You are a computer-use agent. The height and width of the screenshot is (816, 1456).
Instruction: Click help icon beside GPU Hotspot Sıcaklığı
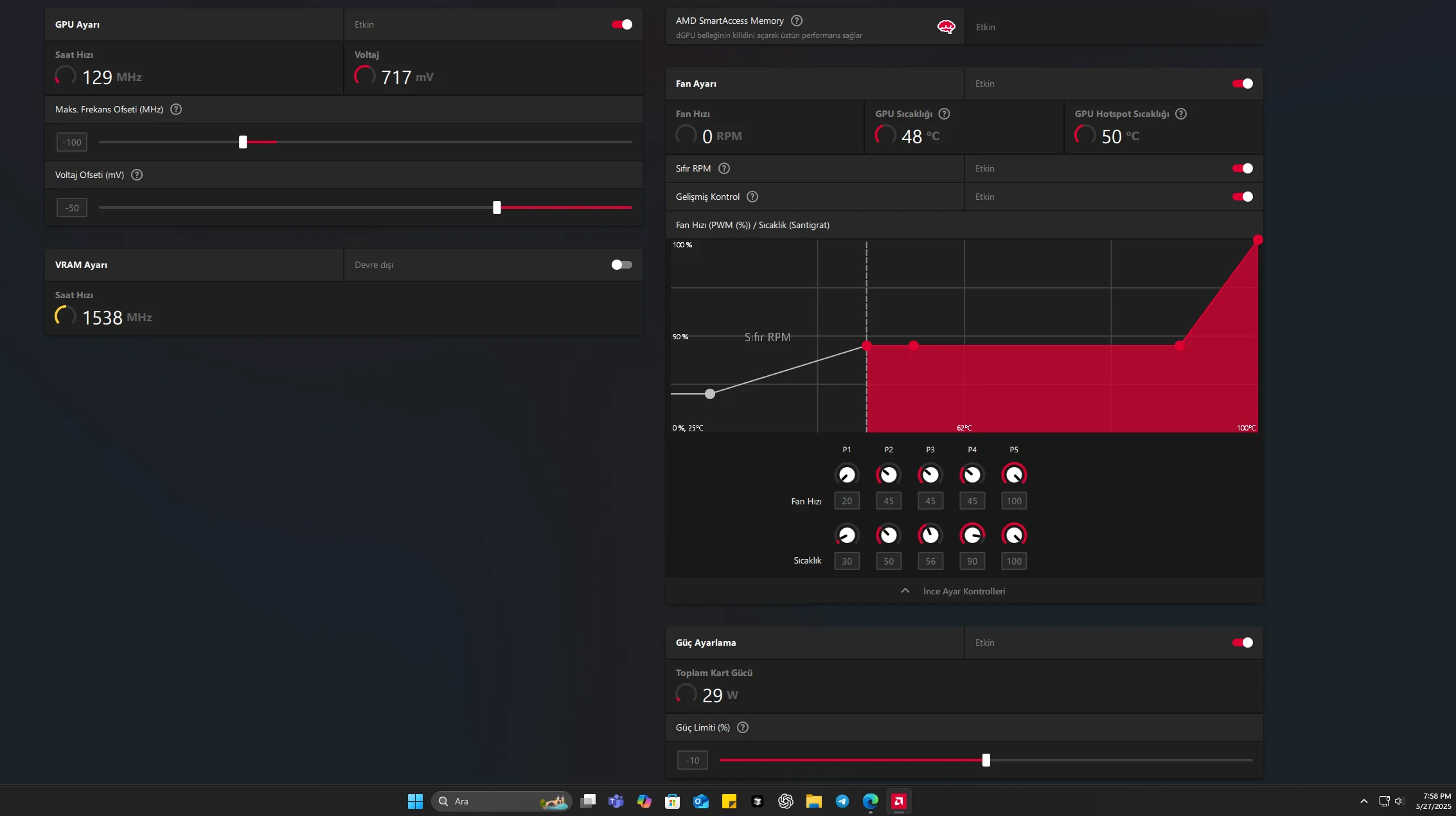(x=1181, y=114)
